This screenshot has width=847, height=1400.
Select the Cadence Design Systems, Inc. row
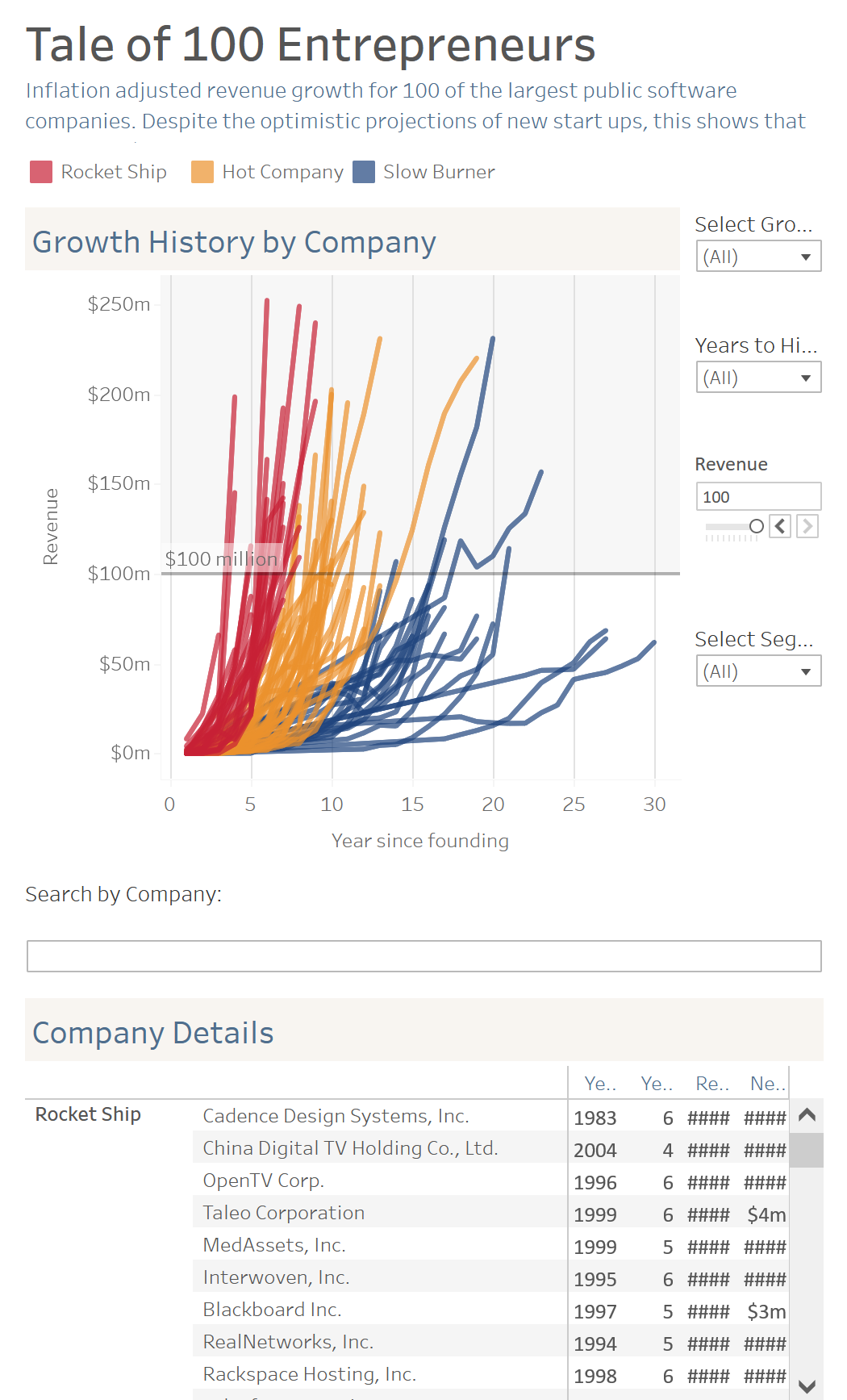(x=336, y=1116)
